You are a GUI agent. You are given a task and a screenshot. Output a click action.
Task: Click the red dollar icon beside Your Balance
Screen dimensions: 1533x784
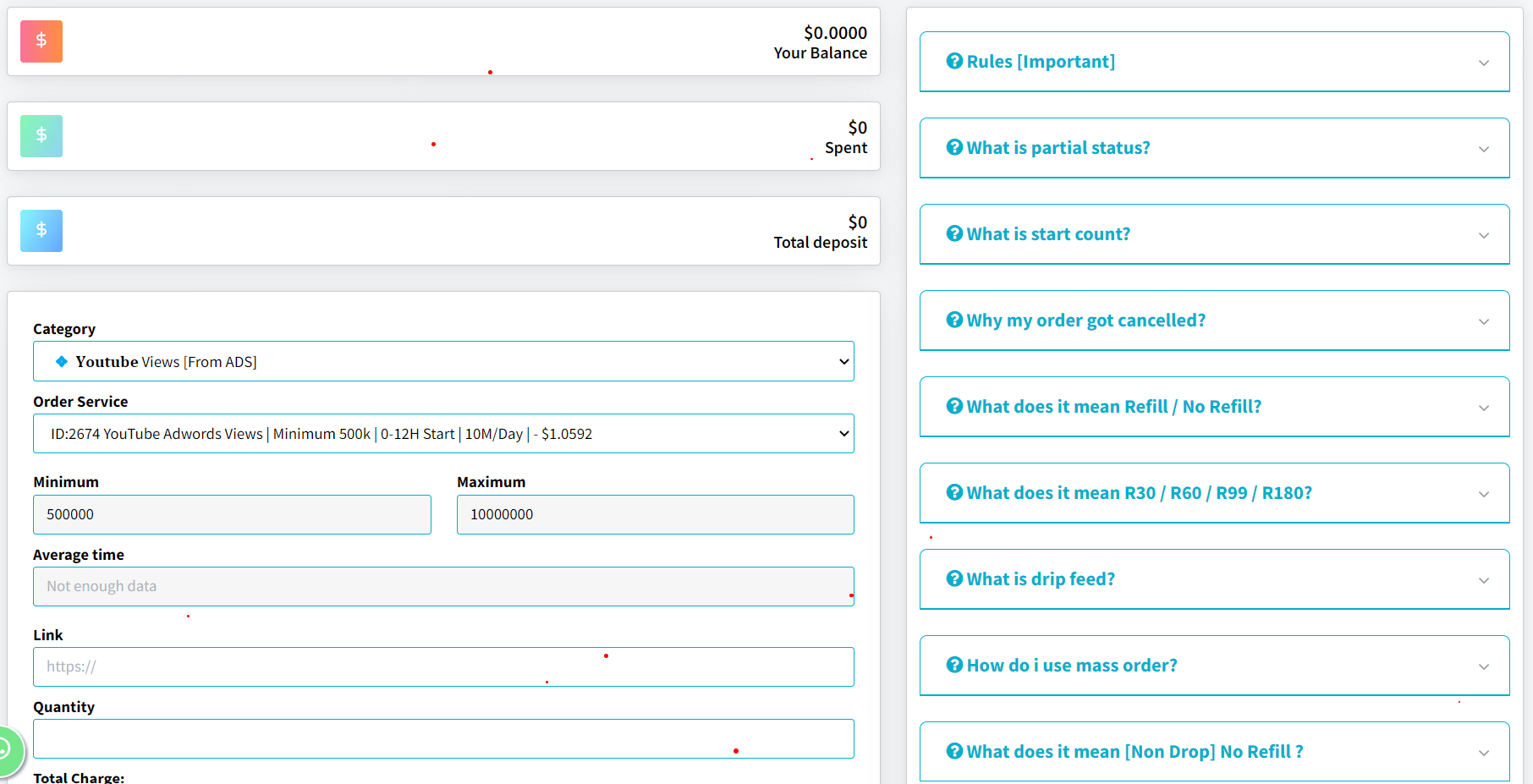click(x=41, y=41)
